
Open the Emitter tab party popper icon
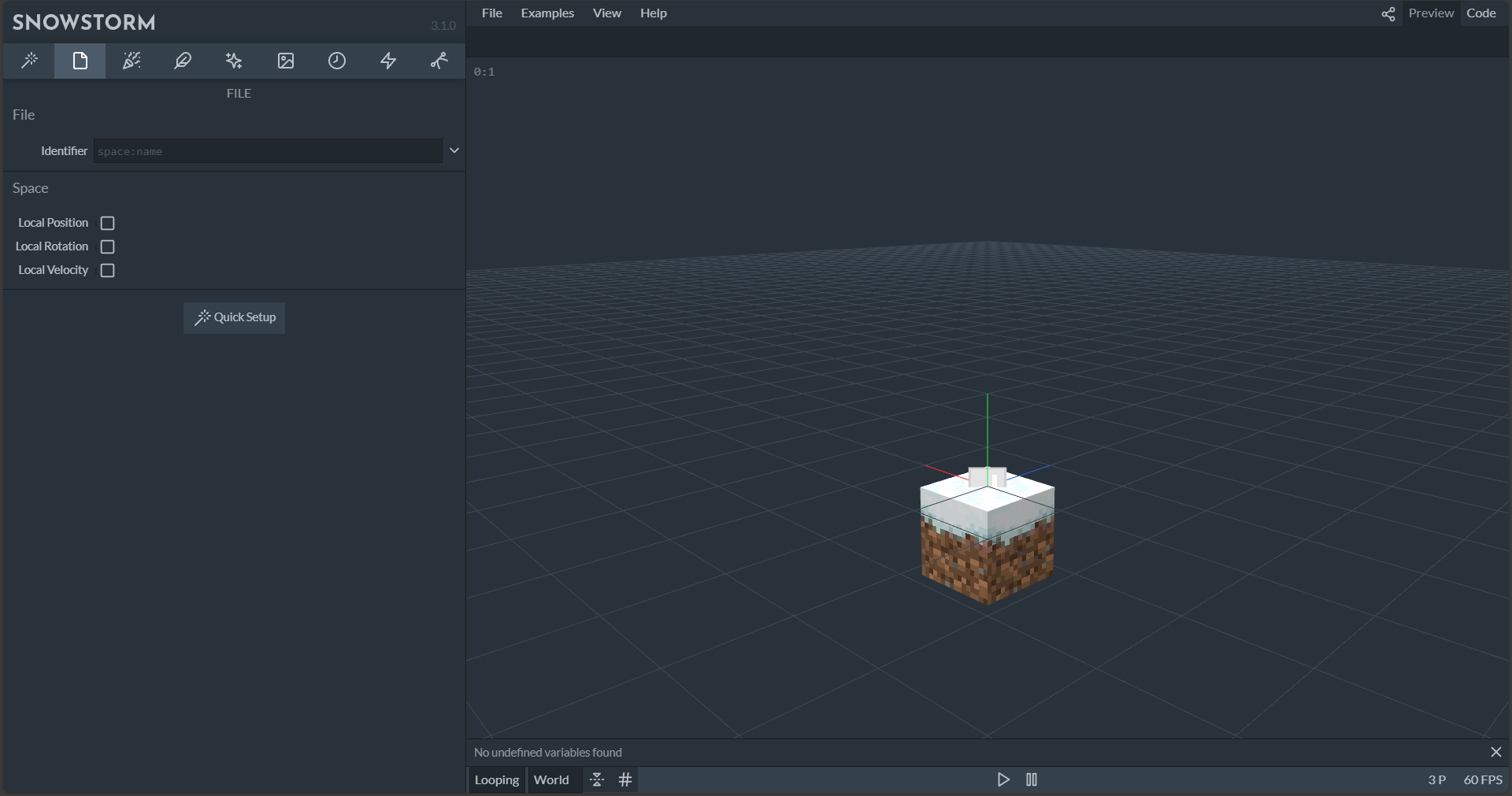click(132, 61)
